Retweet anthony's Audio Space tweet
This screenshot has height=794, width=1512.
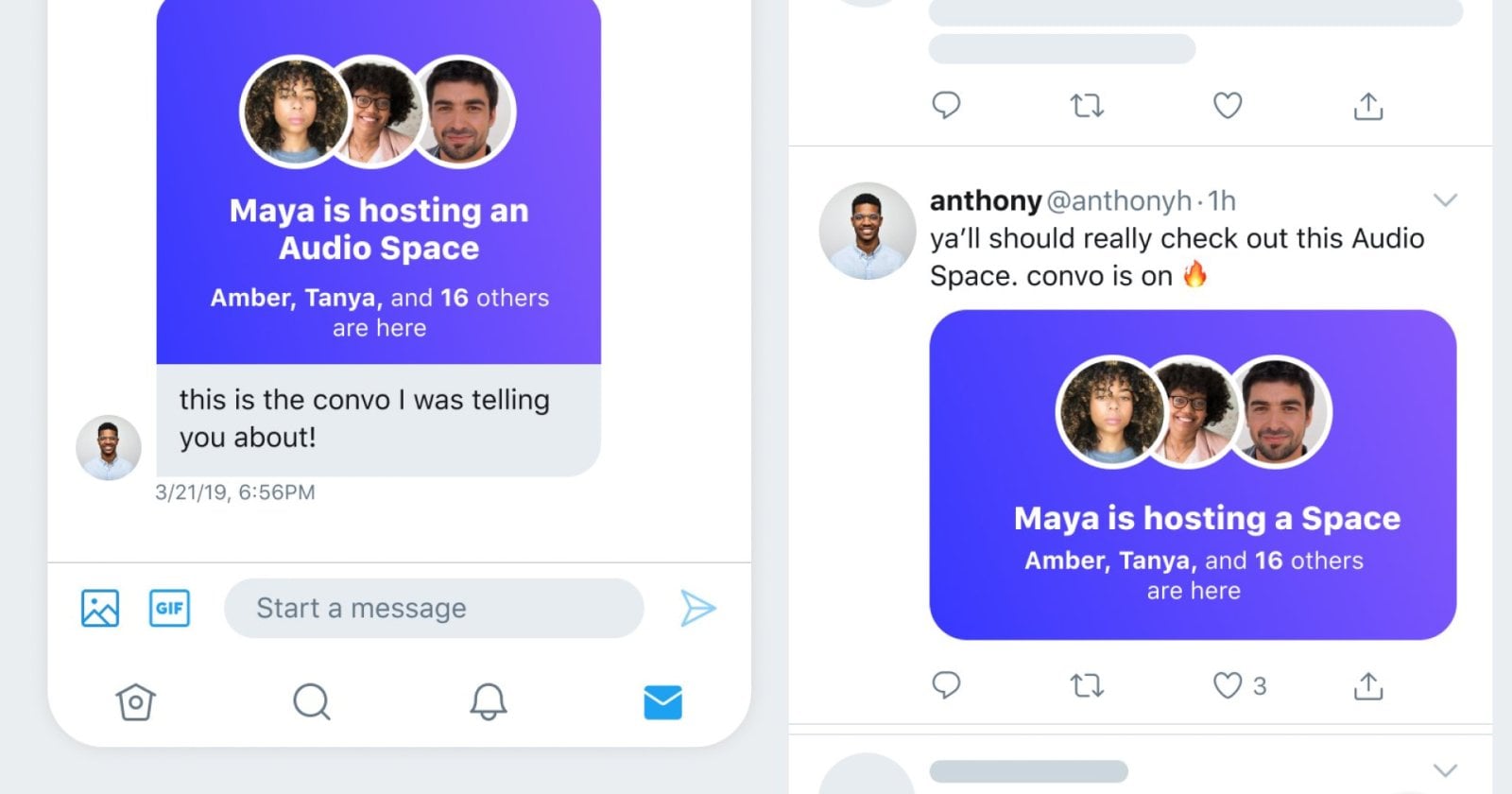[x=1087, y=684]
